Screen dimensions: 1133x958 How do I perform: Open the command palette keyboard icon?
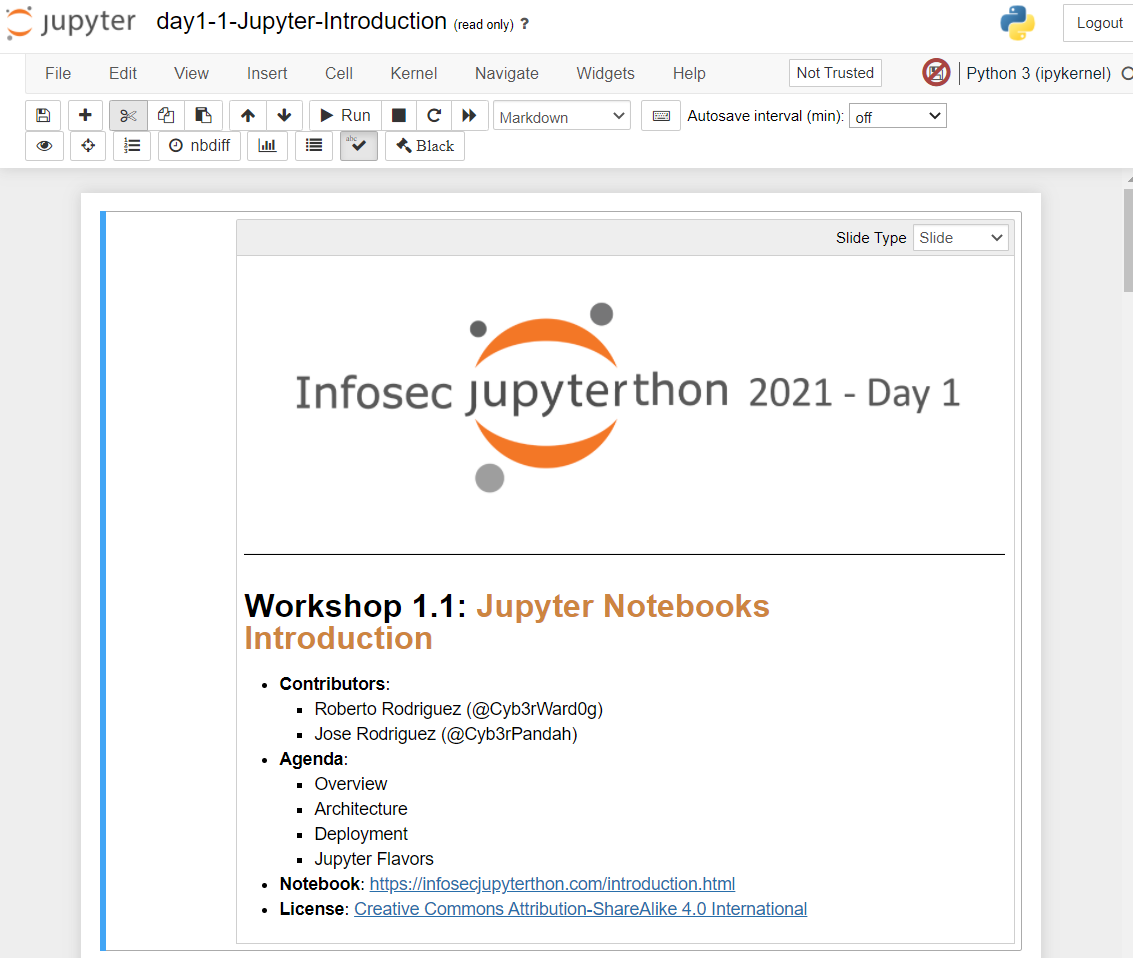tap(661, 116)
